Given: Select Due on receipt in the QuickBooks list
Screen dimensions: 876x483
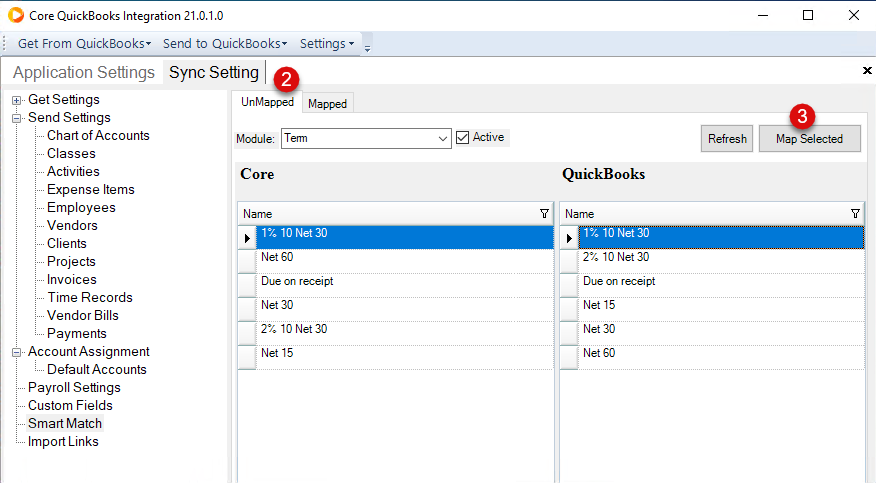Looking at the screenshot, I should coord(721,285).
